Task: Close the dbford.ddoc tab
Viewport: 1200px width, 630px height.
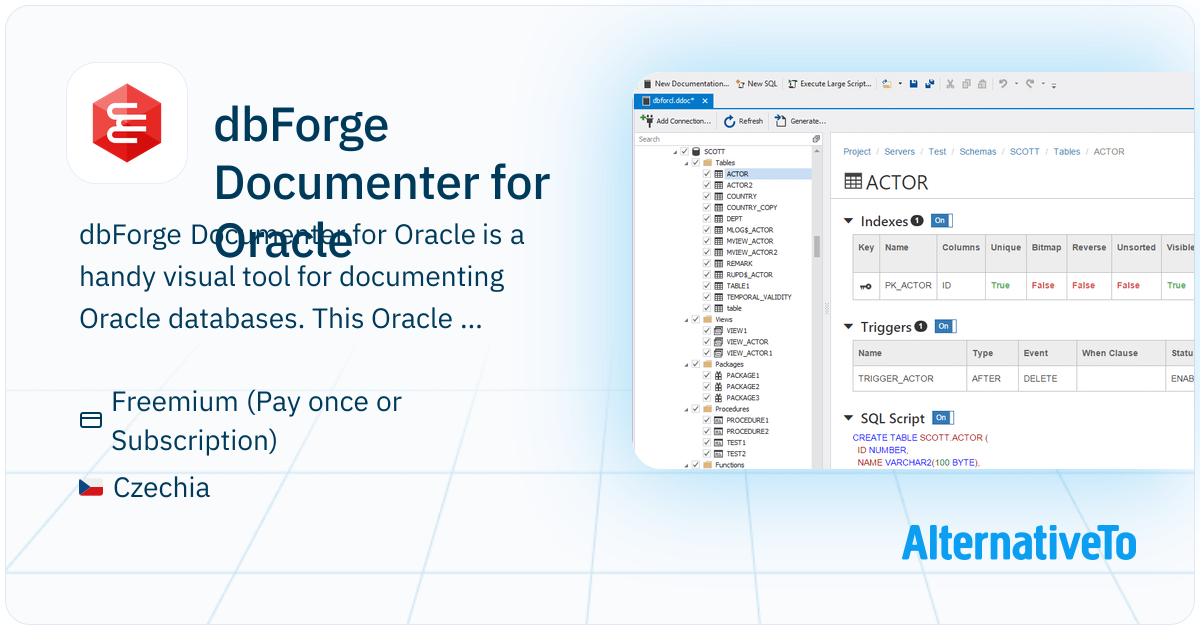Action: (705, 101)
